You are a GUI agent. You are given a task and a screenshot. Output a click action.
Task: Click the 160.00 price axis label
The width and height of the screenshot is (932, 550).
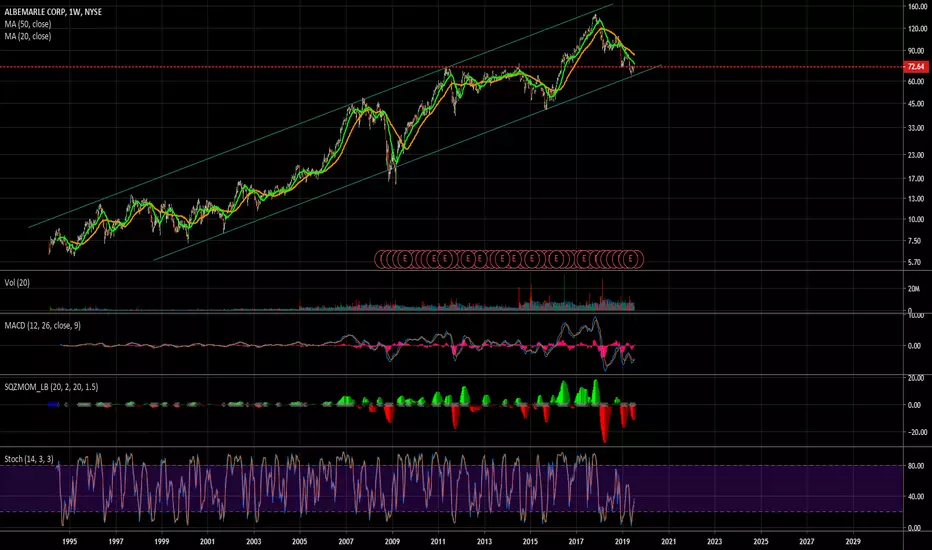pos(917,7)
